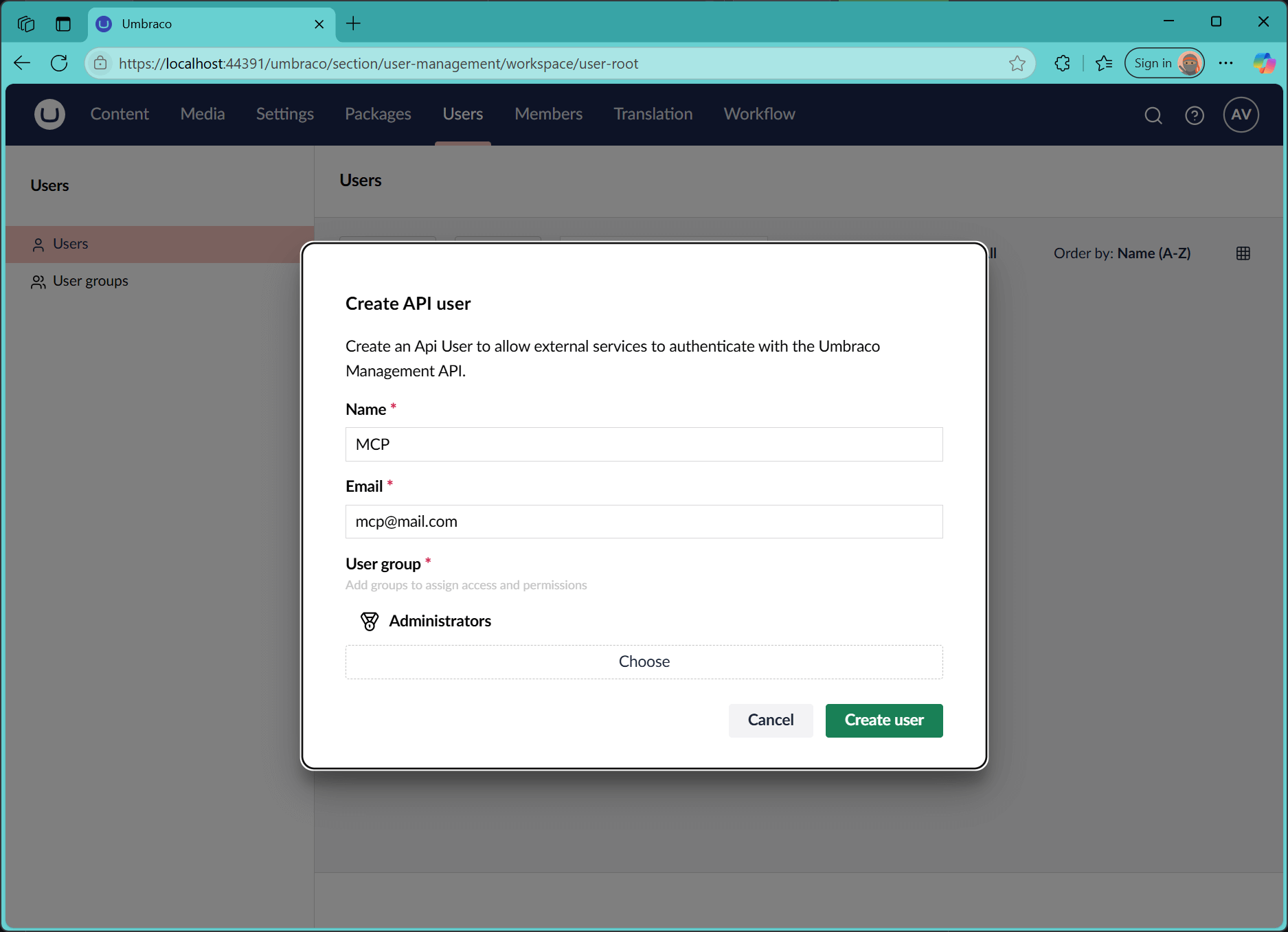Screen dimensions: 1288x932
Task: Open the Order by Name (A-Z) dropdown
Action: [1122, 253]
